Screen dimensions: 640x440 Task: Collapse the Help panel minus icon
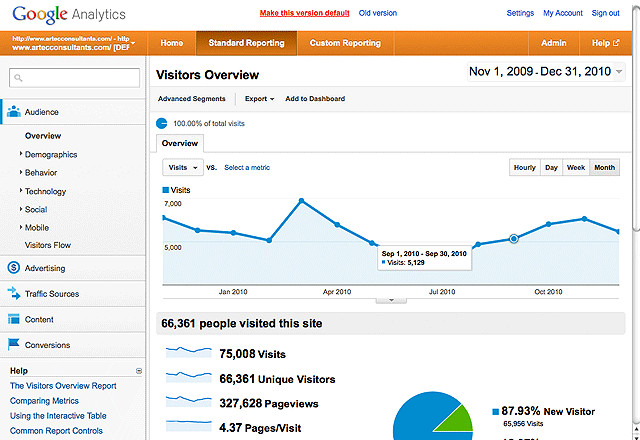(139, 371)
